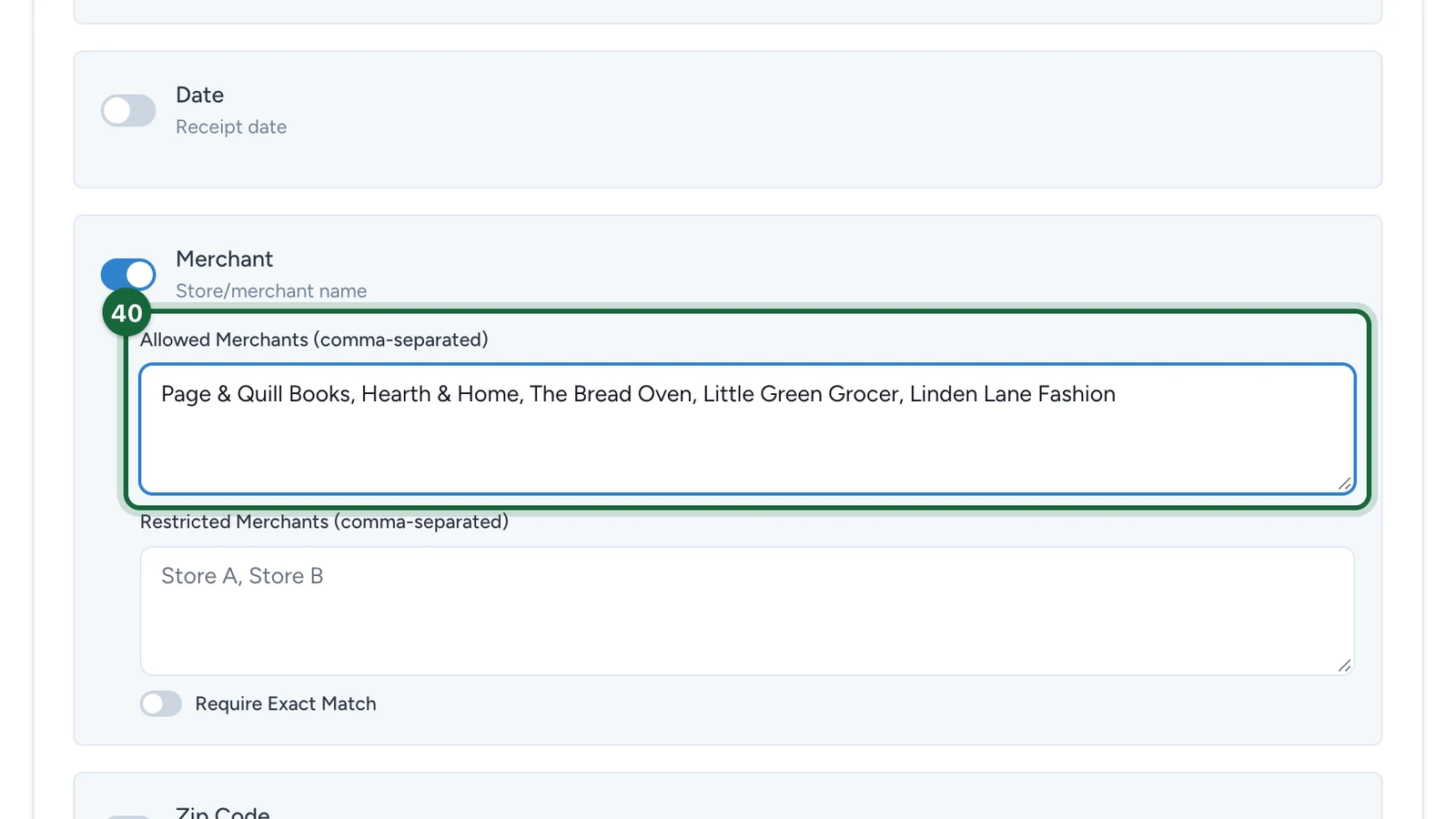
Task: Turn off the Merchant toggle
Action: click(x=128, y=274)
